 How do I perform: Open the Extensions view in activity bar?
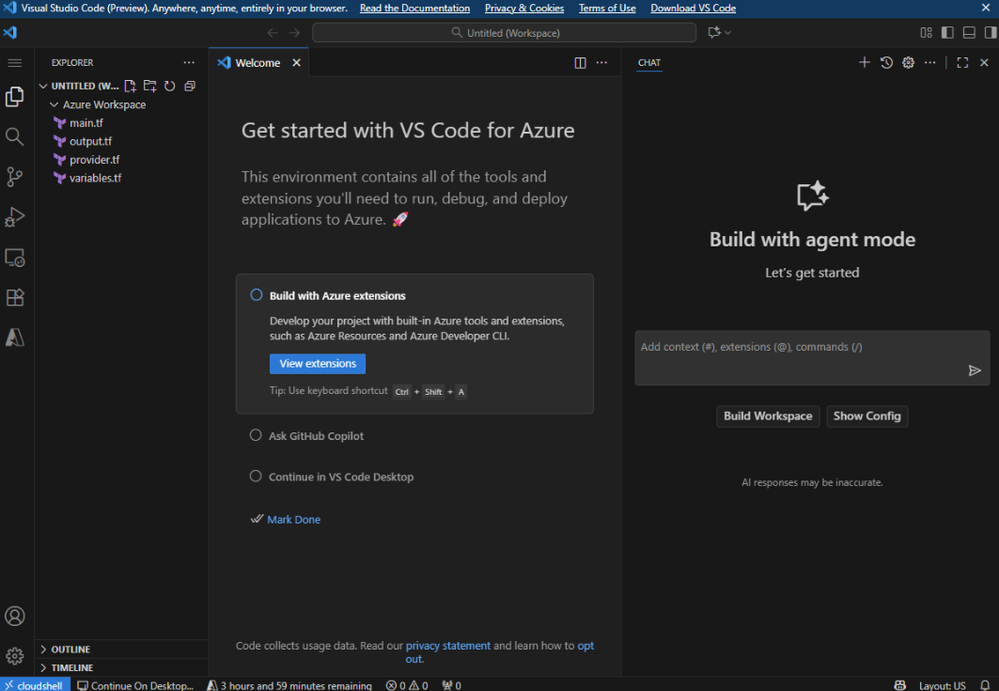point(15,297)
